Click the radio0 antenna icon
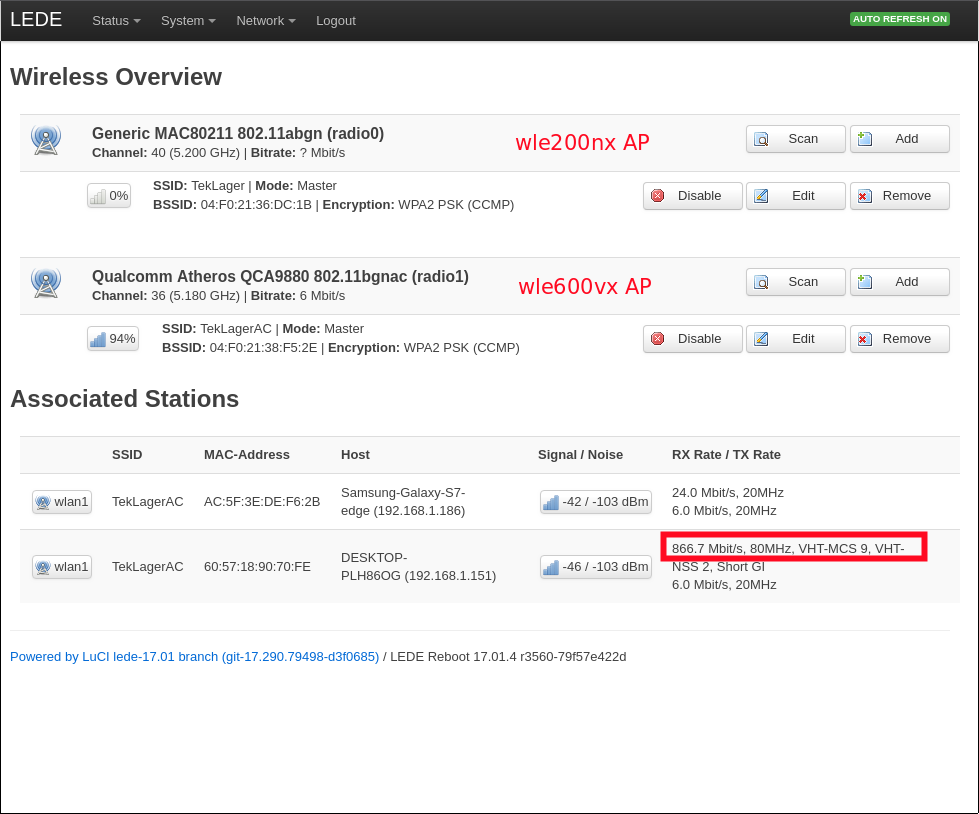The height and width of the screenshot is (814, 979). click(46, 140)
